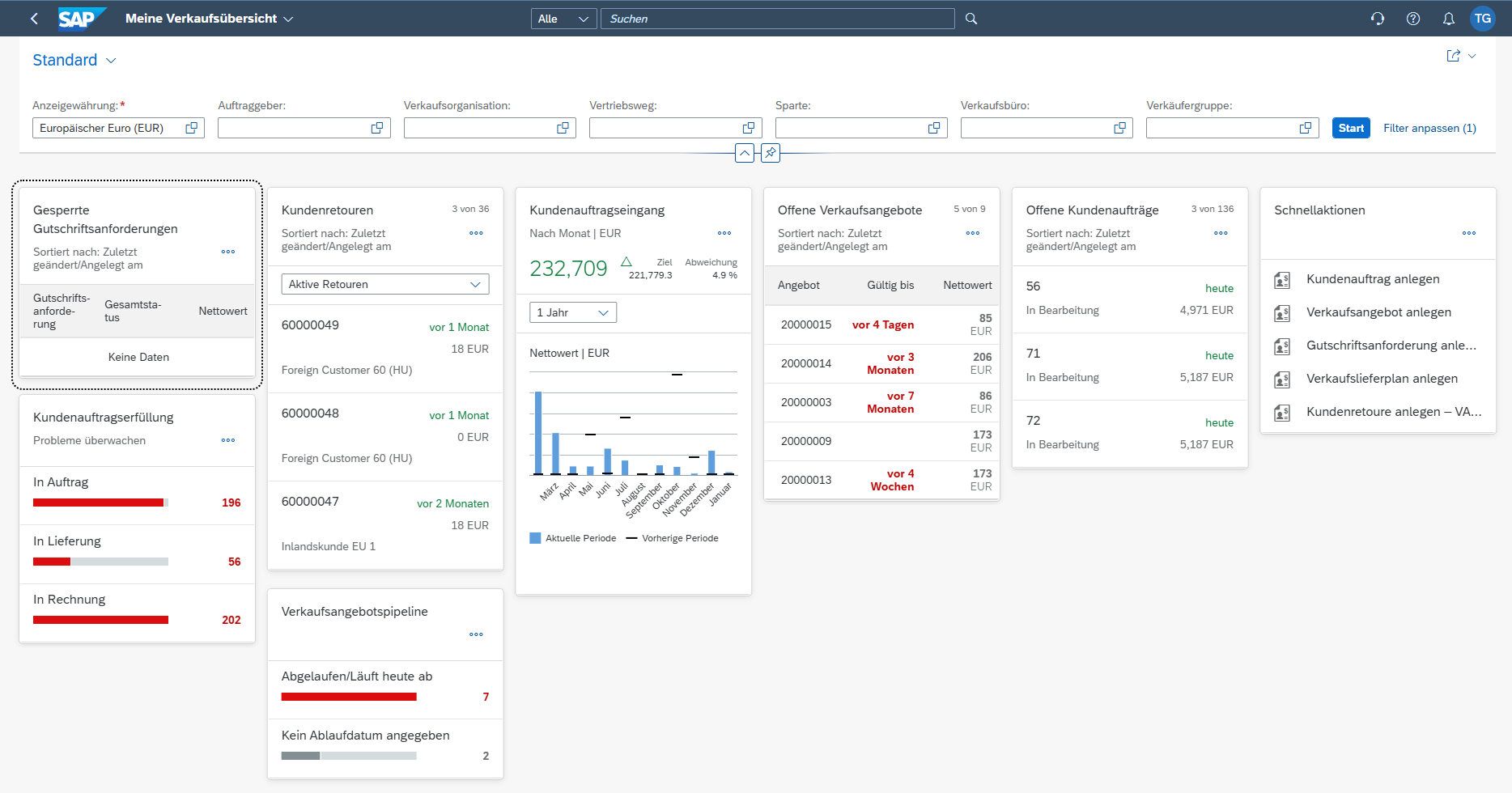Click the share icon above the filter bar
This screenshot has height=793, width=1512.
tap(1451, 56)
